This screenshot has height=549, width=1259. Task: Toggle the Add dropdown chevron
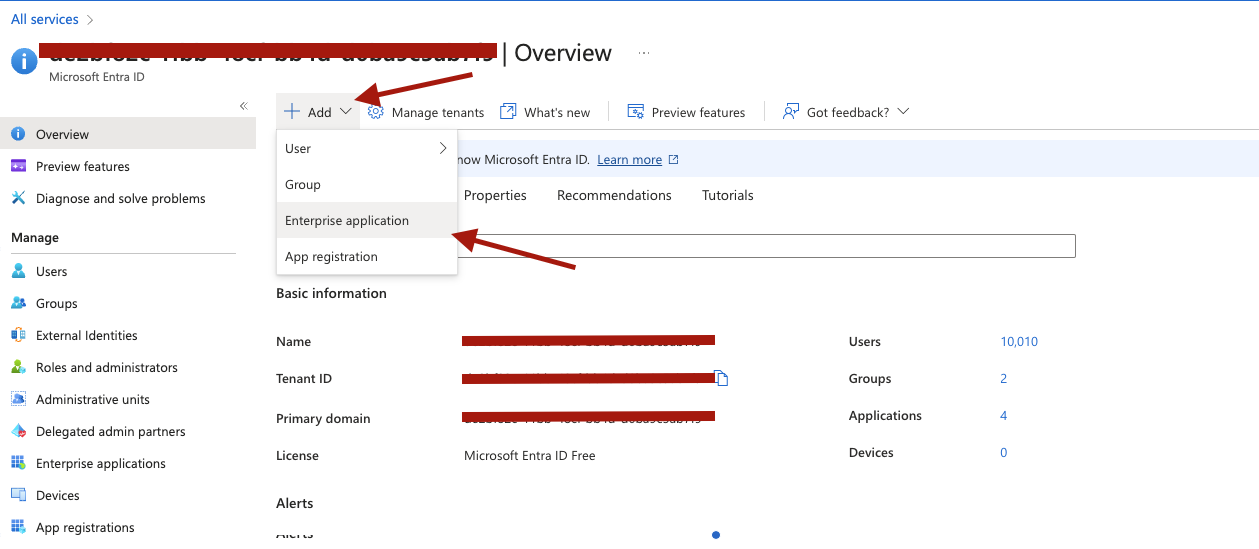[x=346, y=112]
